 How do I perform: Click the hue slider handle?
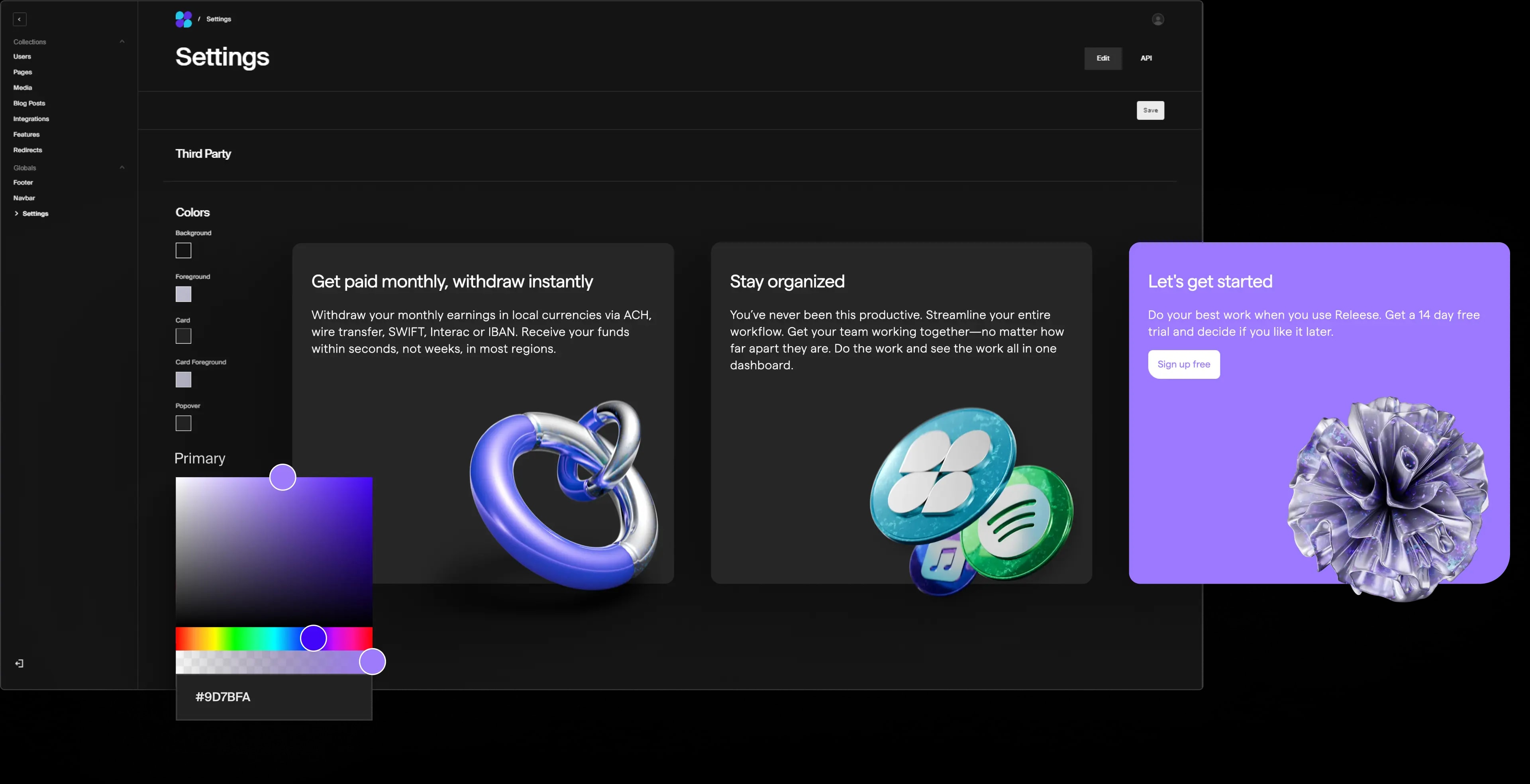pyautogui.click(x=314, y=638)
